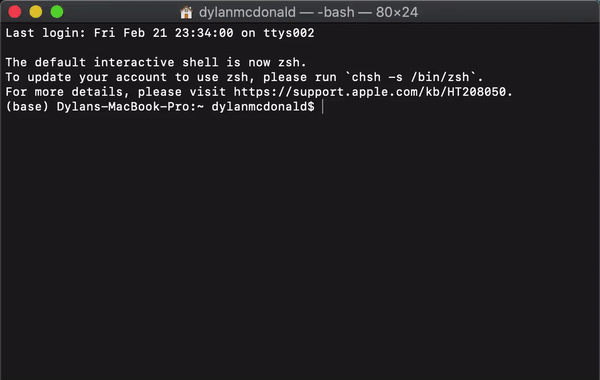Click the "Fri Feb 21" date text
600x380 pixels.
[130, 33]
